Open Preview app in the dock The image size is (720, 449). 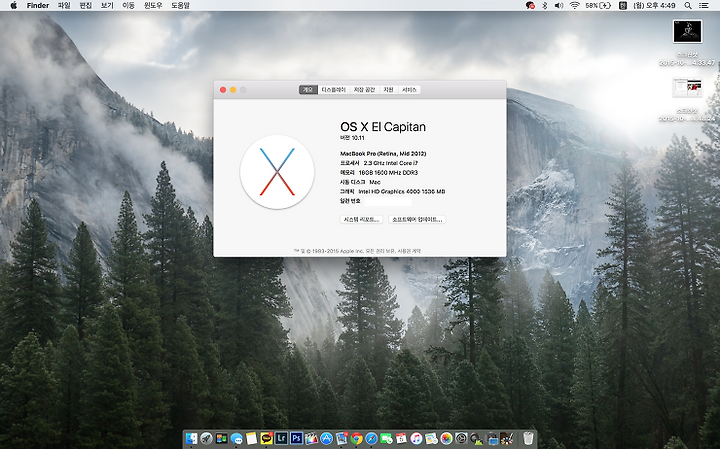[342, 438]
